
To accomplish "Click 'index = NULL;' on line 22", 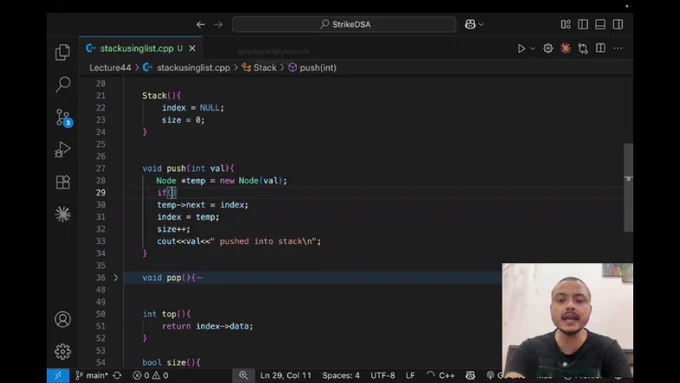I will coord(193,108).
